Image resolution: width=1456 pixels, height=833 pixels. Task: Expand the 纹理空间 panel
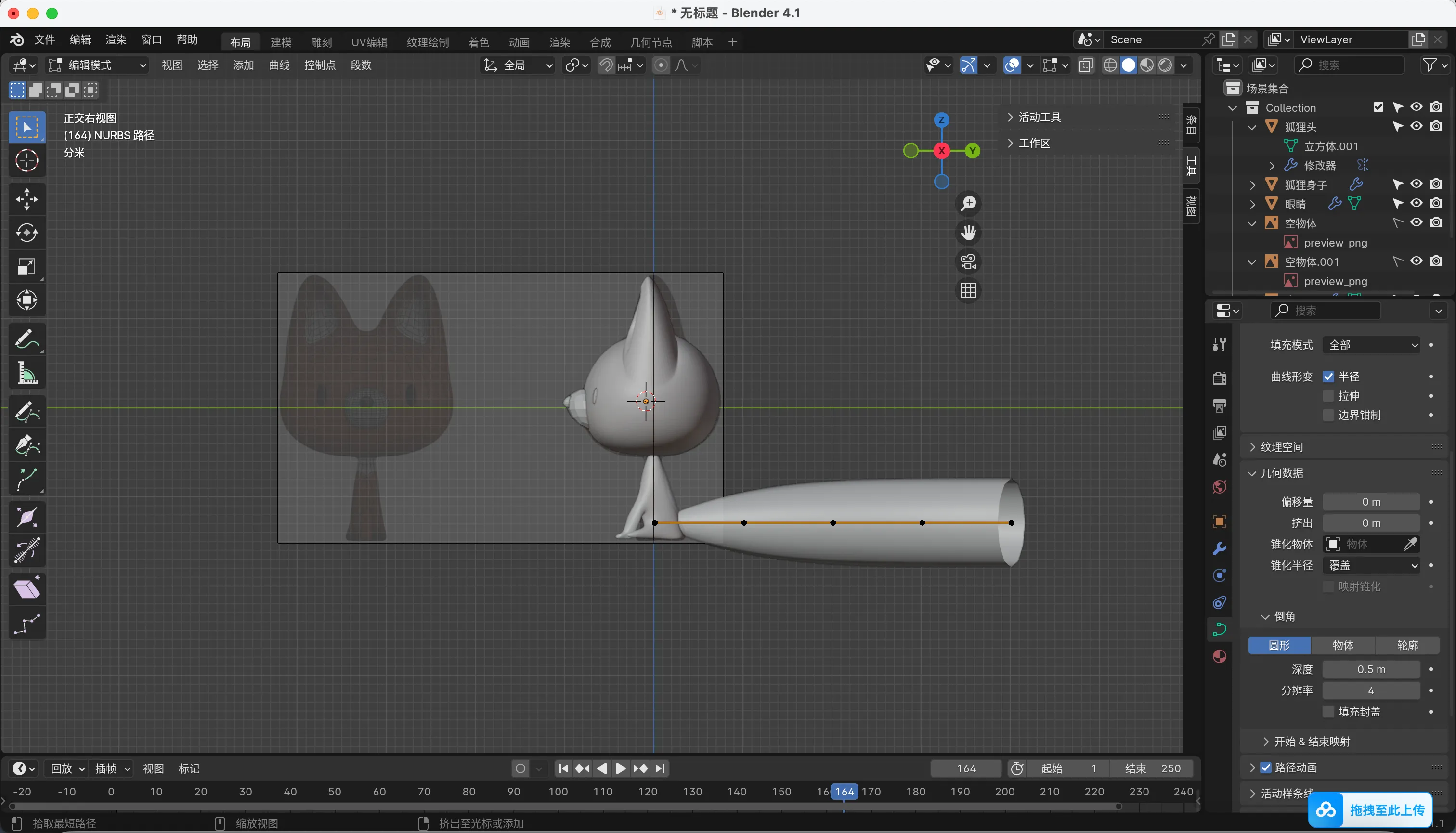[1282, 447]
